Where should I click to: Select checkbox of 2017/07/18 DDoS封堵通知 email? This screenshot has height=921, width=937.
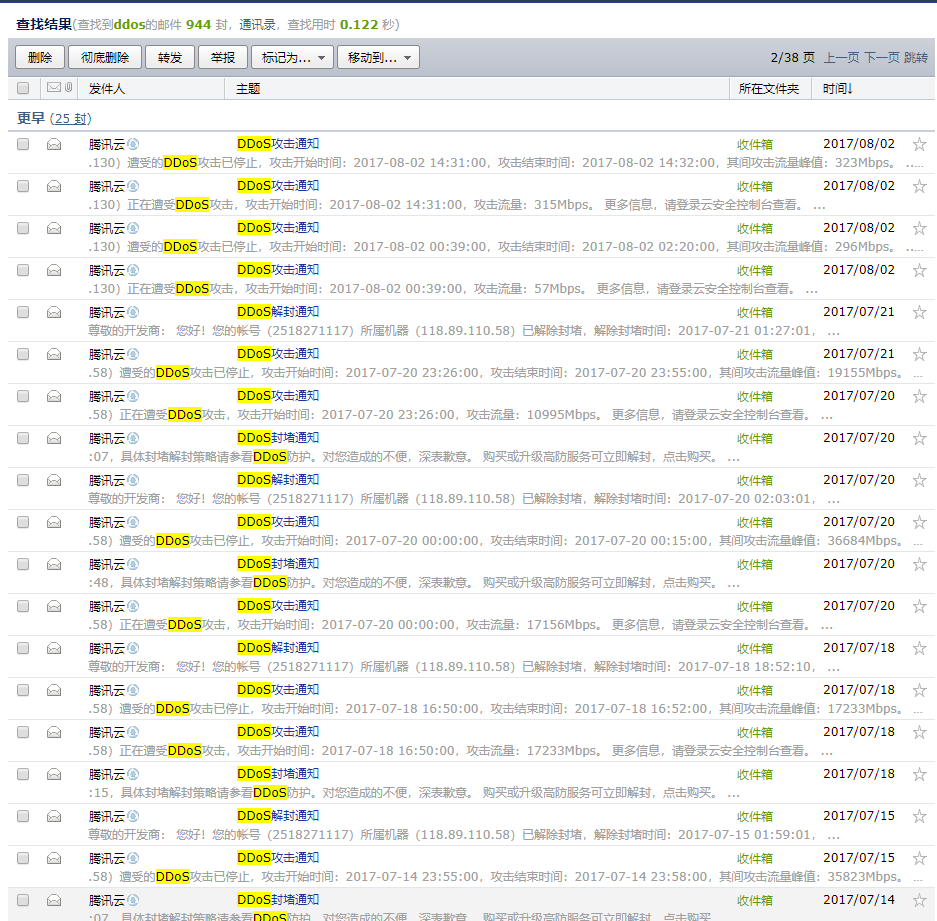pos(23,774)
